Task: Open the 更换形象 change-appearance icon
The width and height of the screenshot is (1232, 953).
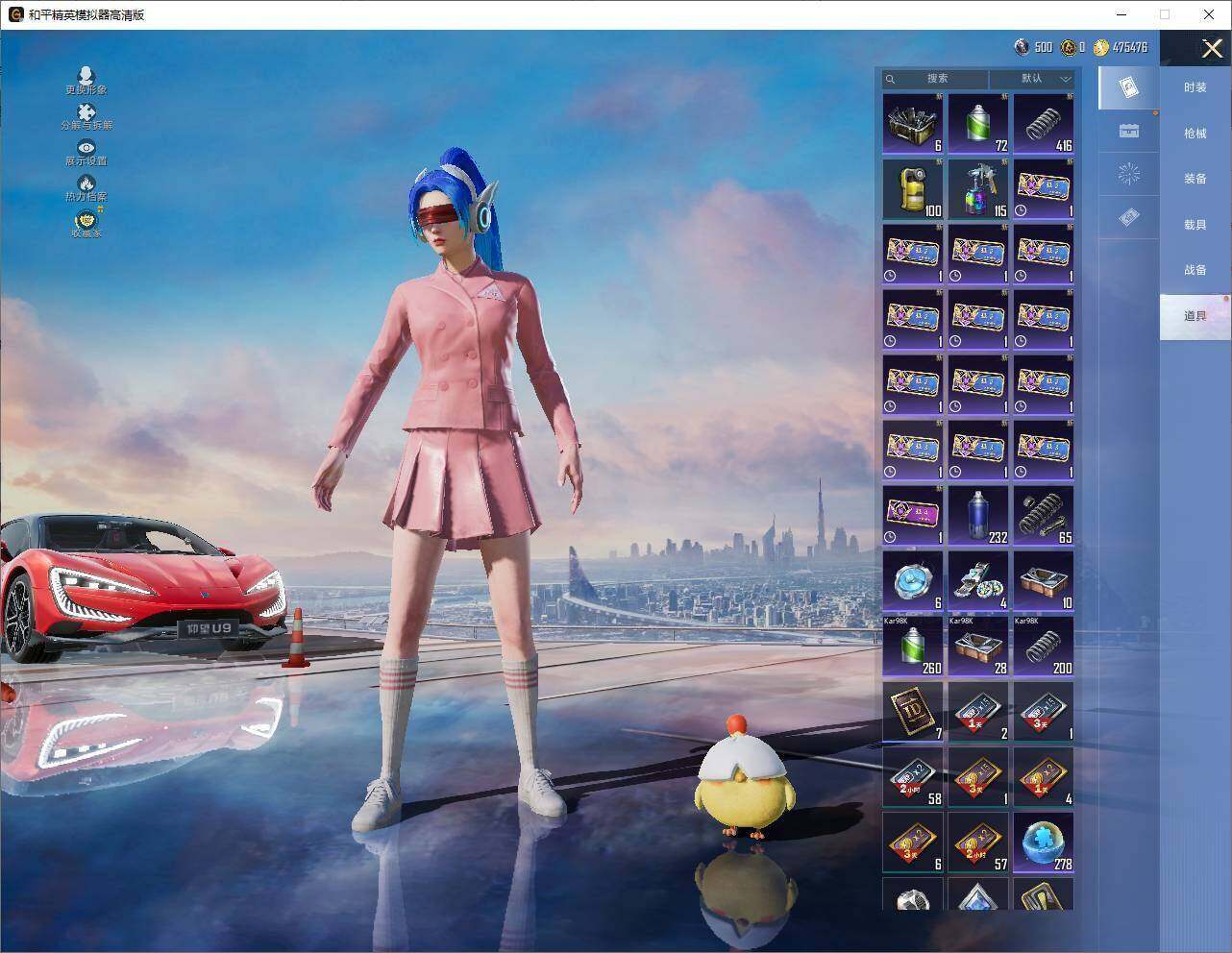Action: pos(86,81)
